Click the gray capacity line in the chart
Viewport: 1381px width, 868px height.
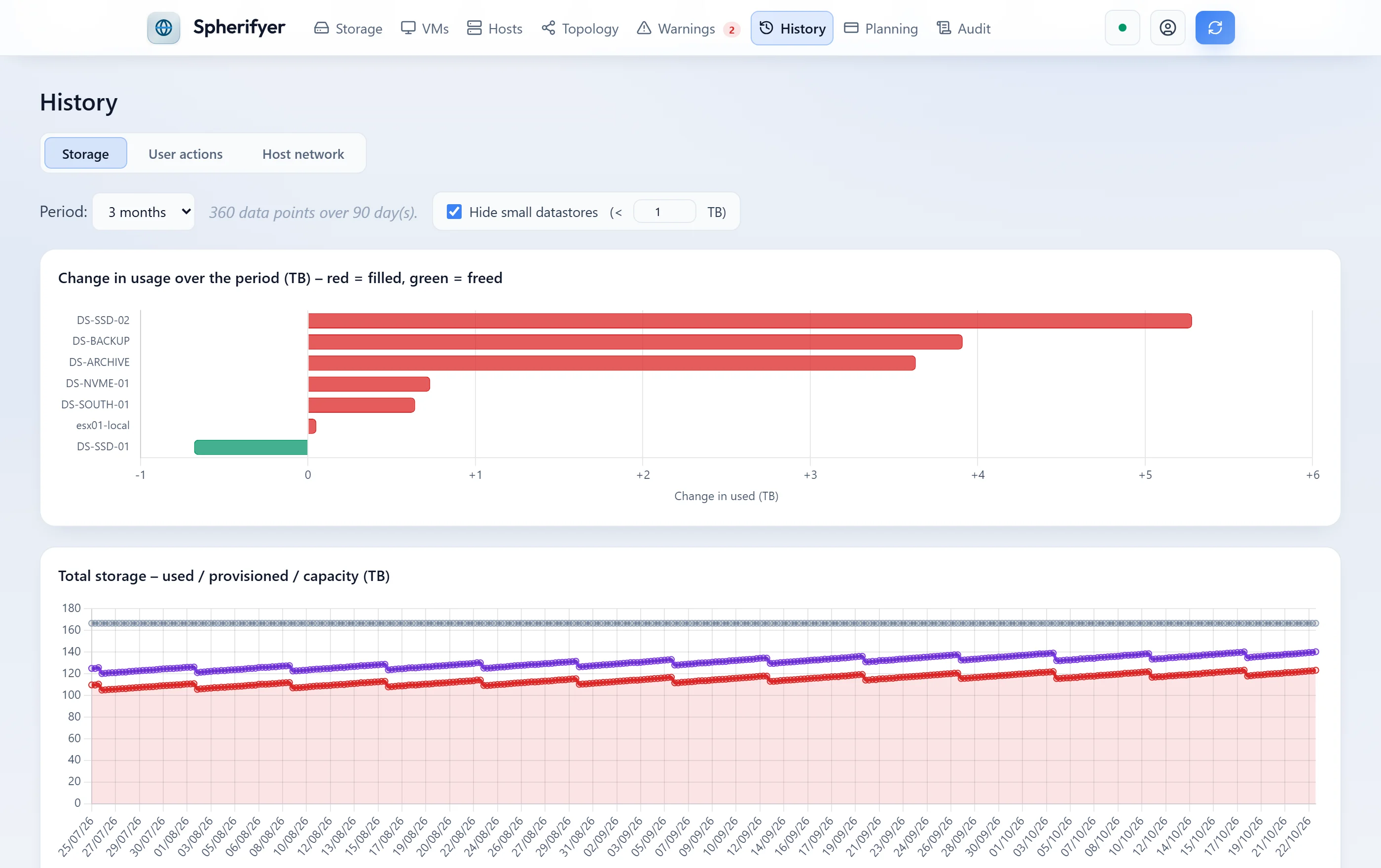[703, 622]
